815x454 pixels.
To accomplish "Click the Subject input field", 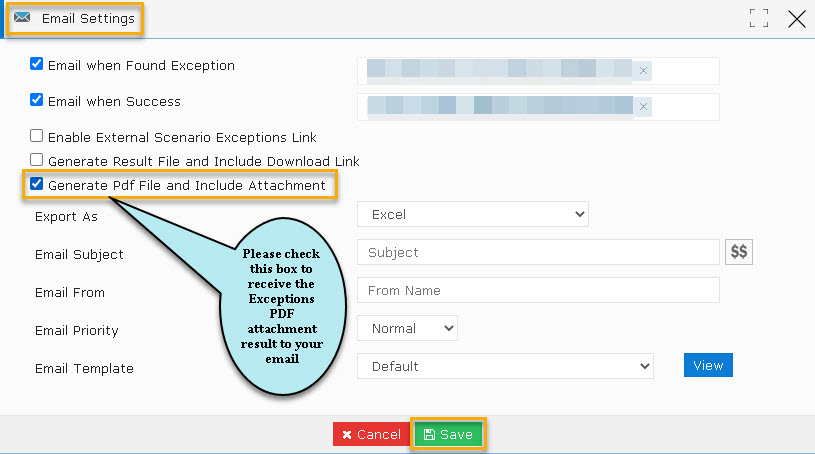I will tap(538, 252).
